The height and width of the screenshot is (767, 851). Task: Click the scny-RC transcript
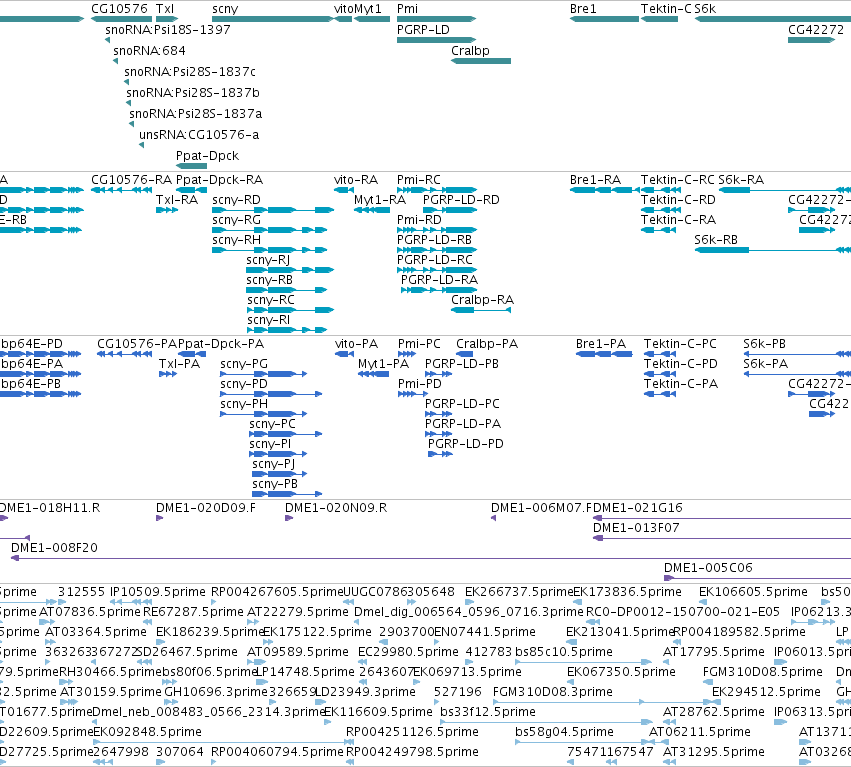click(x=290, y=310)
